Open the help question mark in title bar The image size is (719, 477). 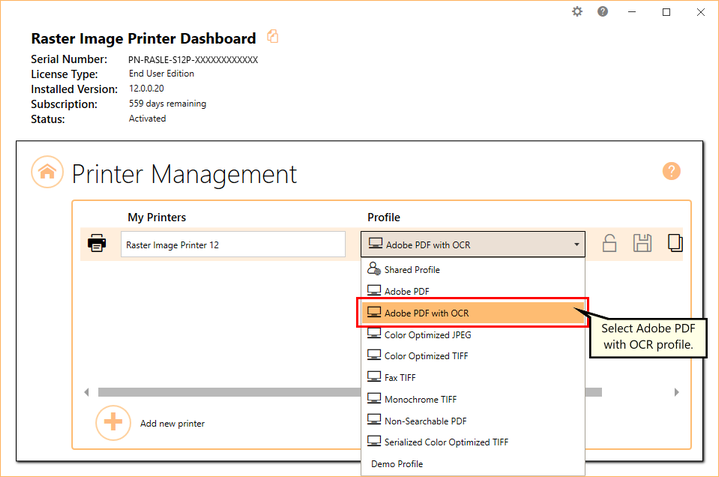[603, 11]
